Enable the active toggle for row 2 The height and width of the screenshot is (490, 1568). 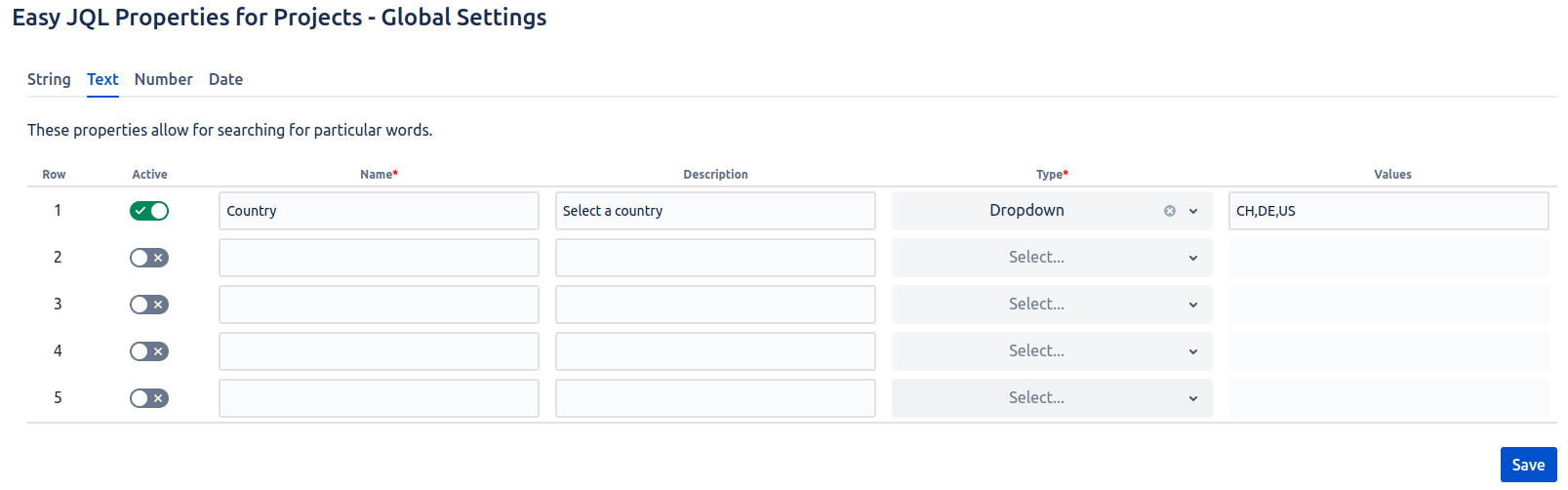tap(149, 258)
